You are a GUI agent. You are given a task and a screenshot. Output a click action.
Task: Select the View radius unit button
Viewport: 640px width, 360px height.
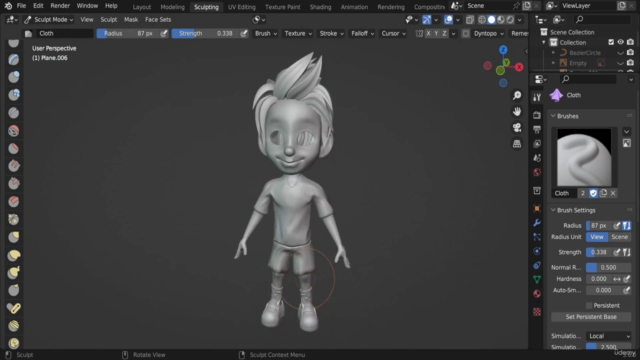tap(597, 237)
